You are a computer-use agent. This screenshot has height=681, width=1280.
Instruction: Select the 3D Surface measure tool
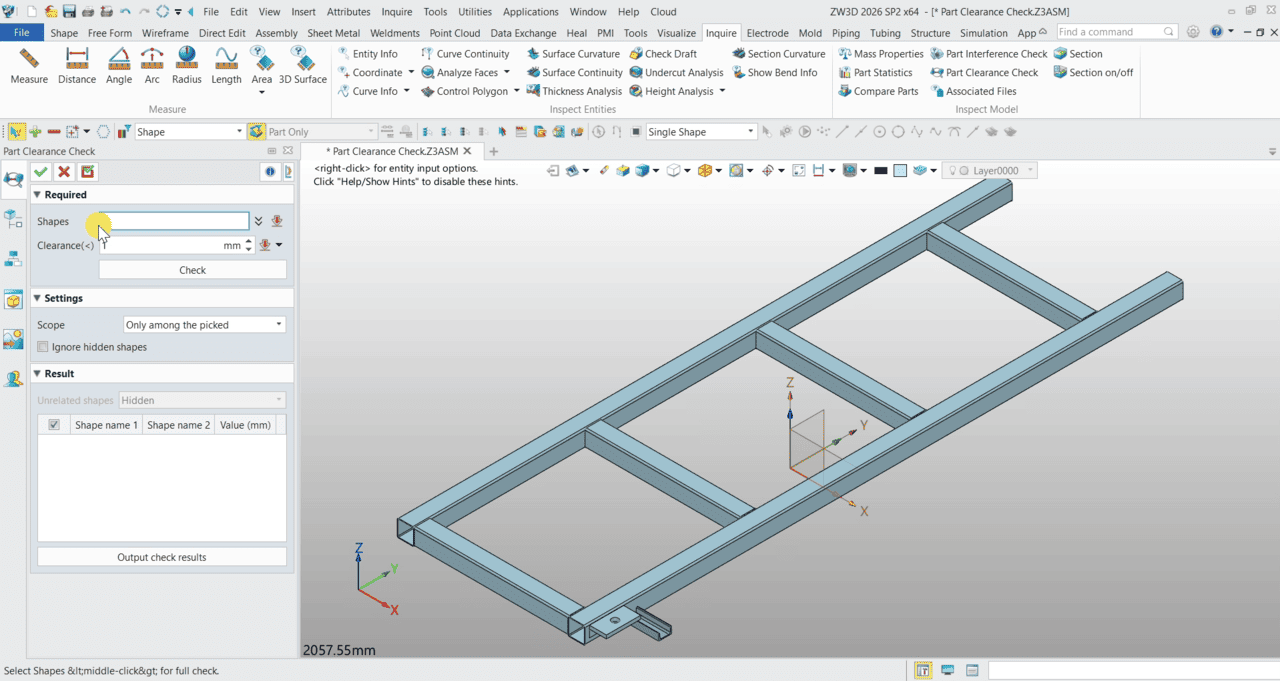click(303, 66)
